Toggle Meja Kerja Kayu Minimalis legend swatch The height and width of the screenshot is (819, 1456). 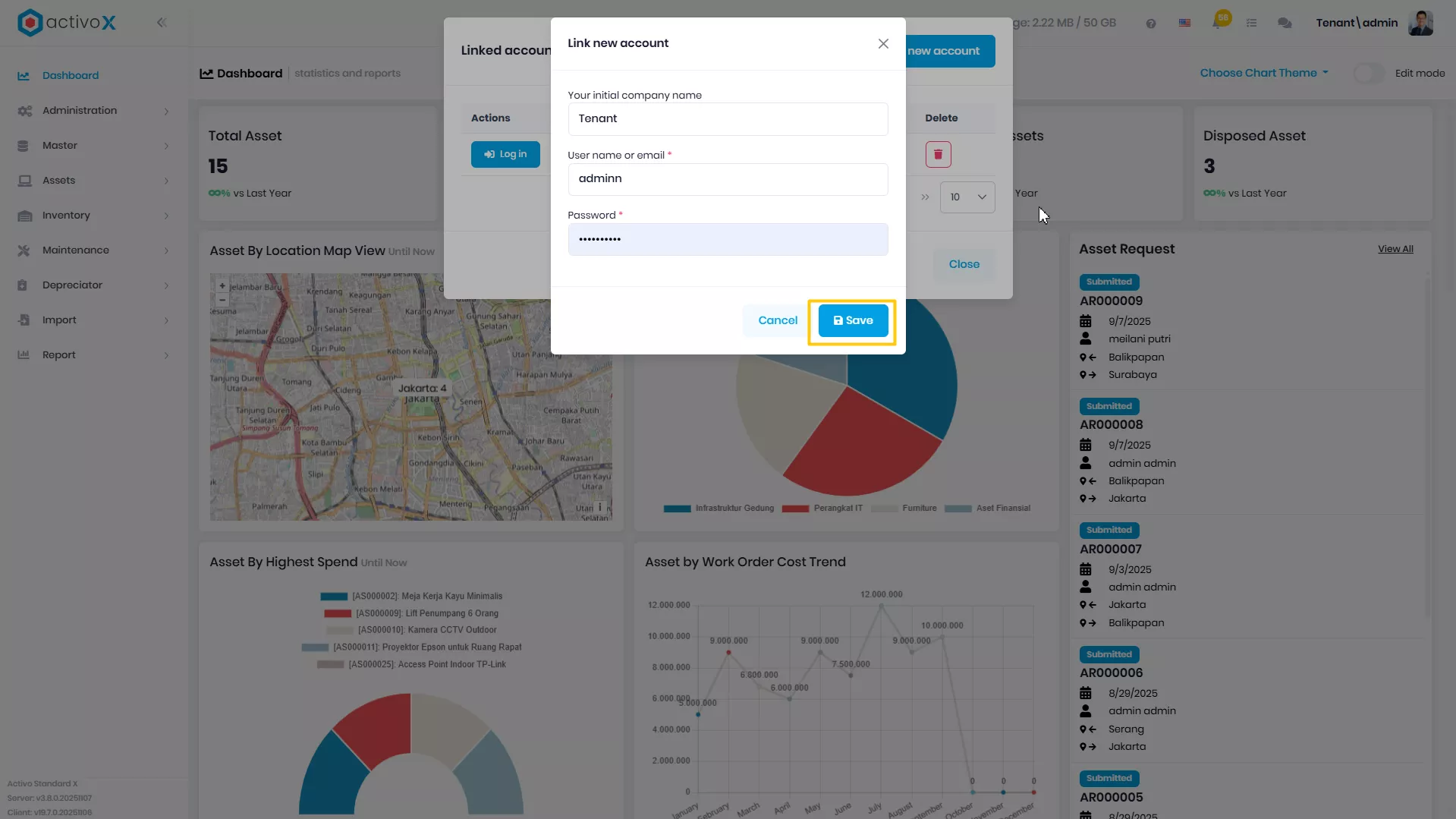(334, 597)
